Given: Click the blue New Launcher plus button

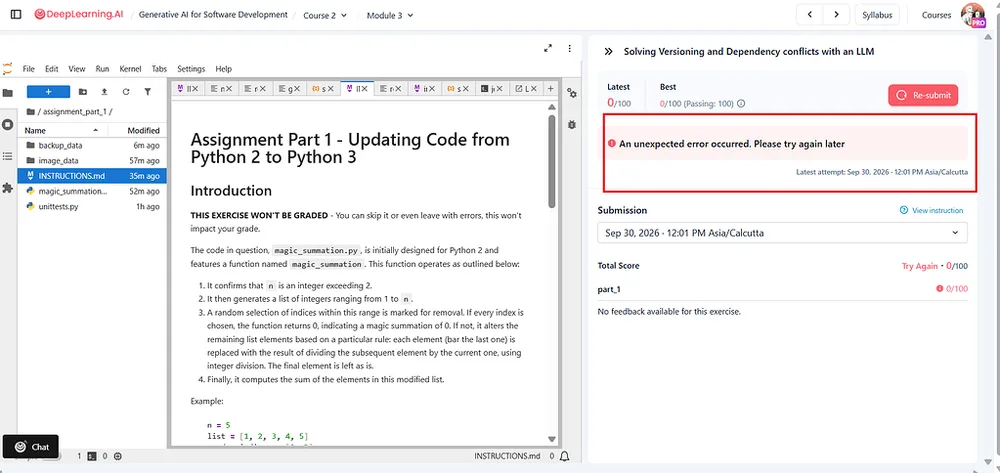Looking at the screenshot, I should 48,92.
